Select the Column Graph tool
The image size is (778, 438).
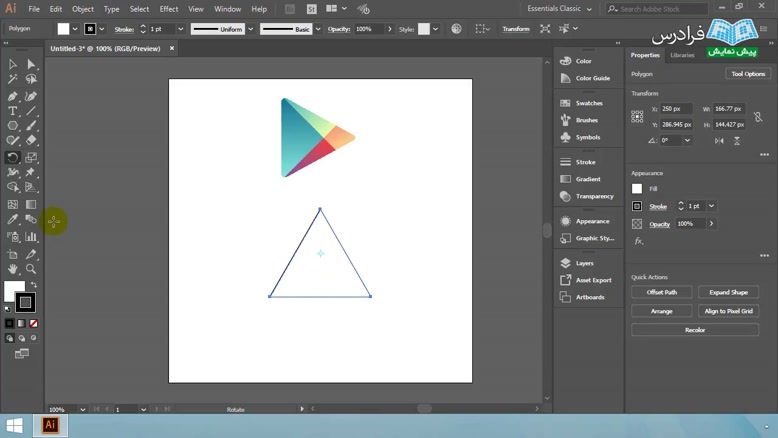point(31,237)
